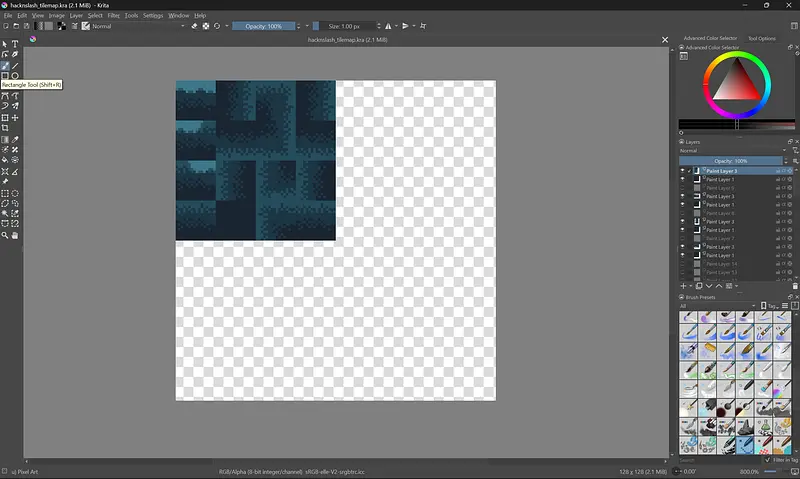Image resolution: width=800 pixels, height=479 pixels.
Task: Click the add new layer plus button
Action: coord(684,286)
